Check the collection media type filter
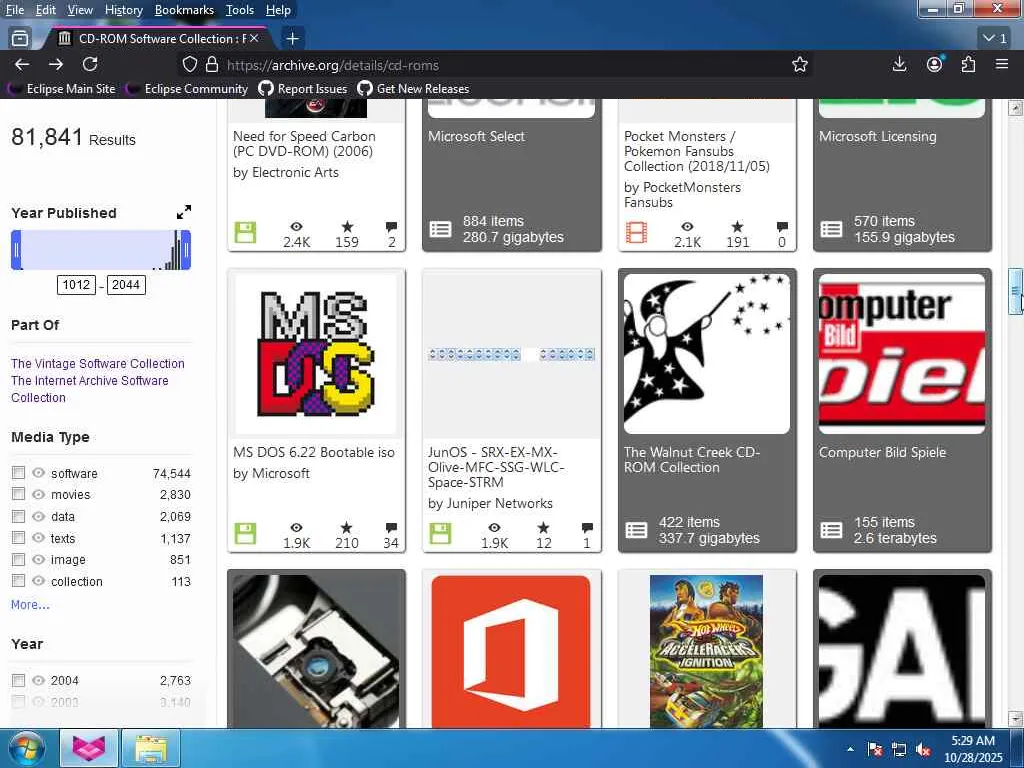 pyautogui.click(x=18, y=581)
